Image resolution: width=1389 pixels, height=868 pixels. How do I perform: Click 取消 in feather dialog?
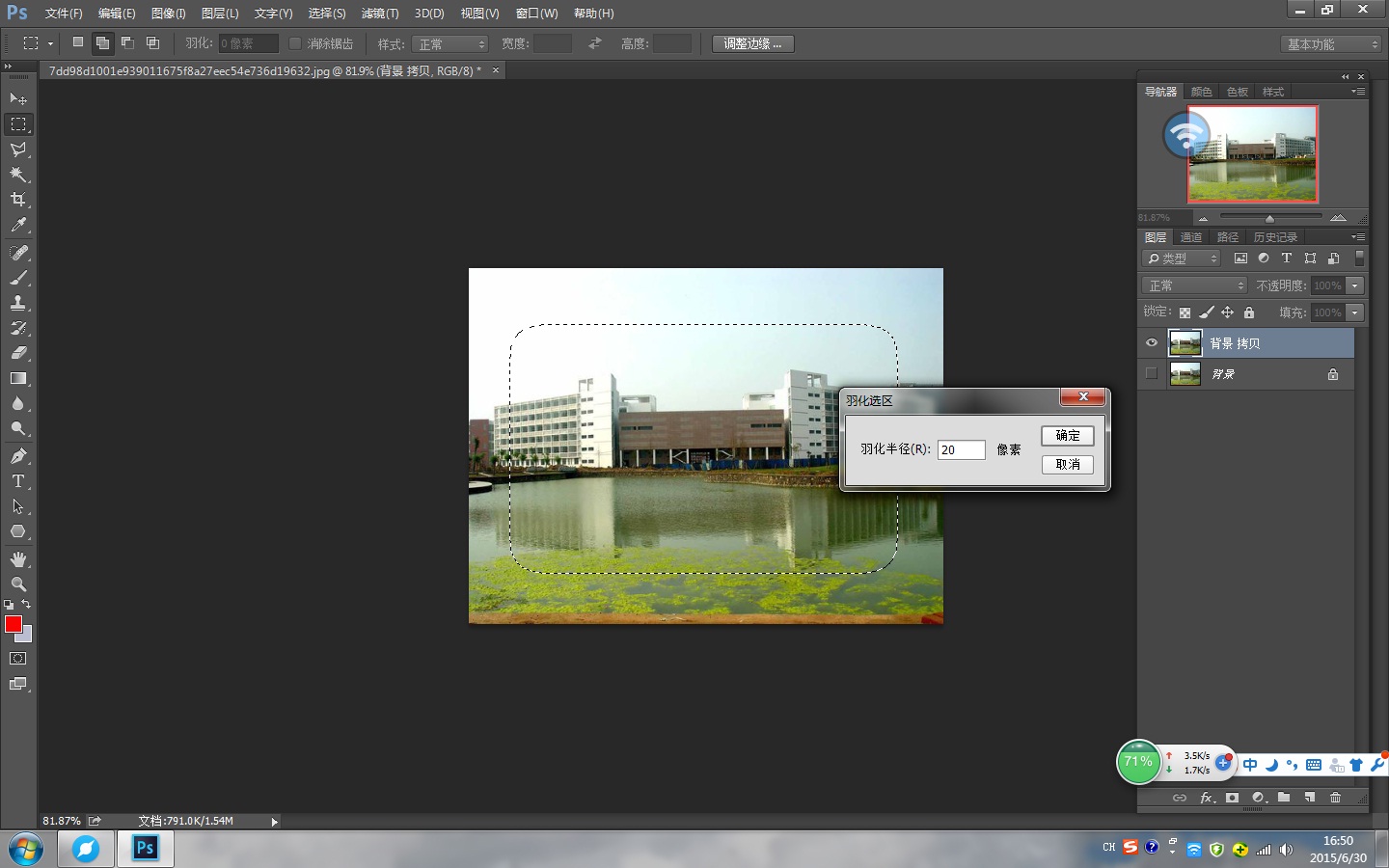pos(1068,465)
